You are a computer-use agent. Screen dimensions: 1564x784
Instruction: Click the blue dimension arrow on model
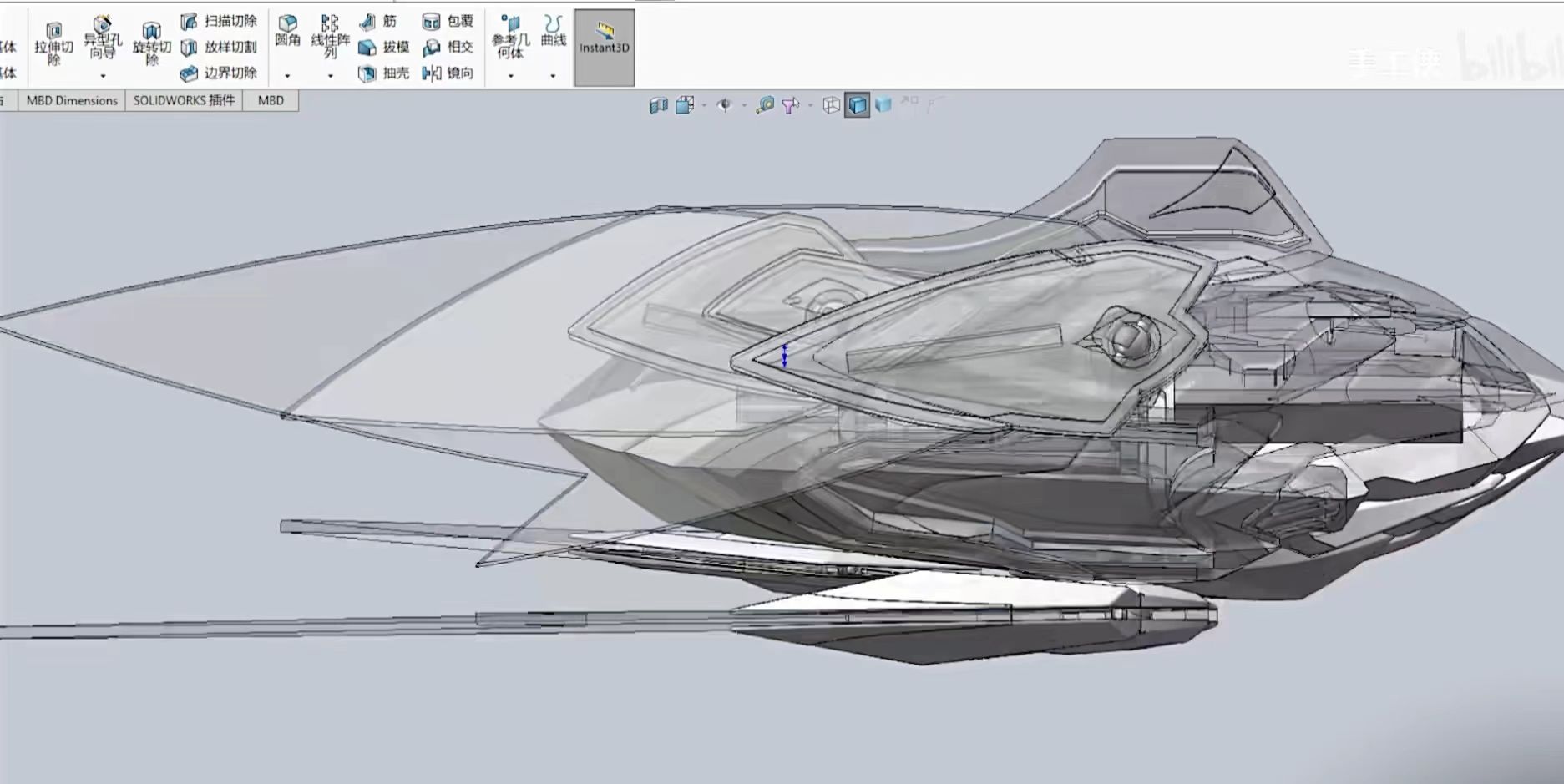(x=784, y=357)
